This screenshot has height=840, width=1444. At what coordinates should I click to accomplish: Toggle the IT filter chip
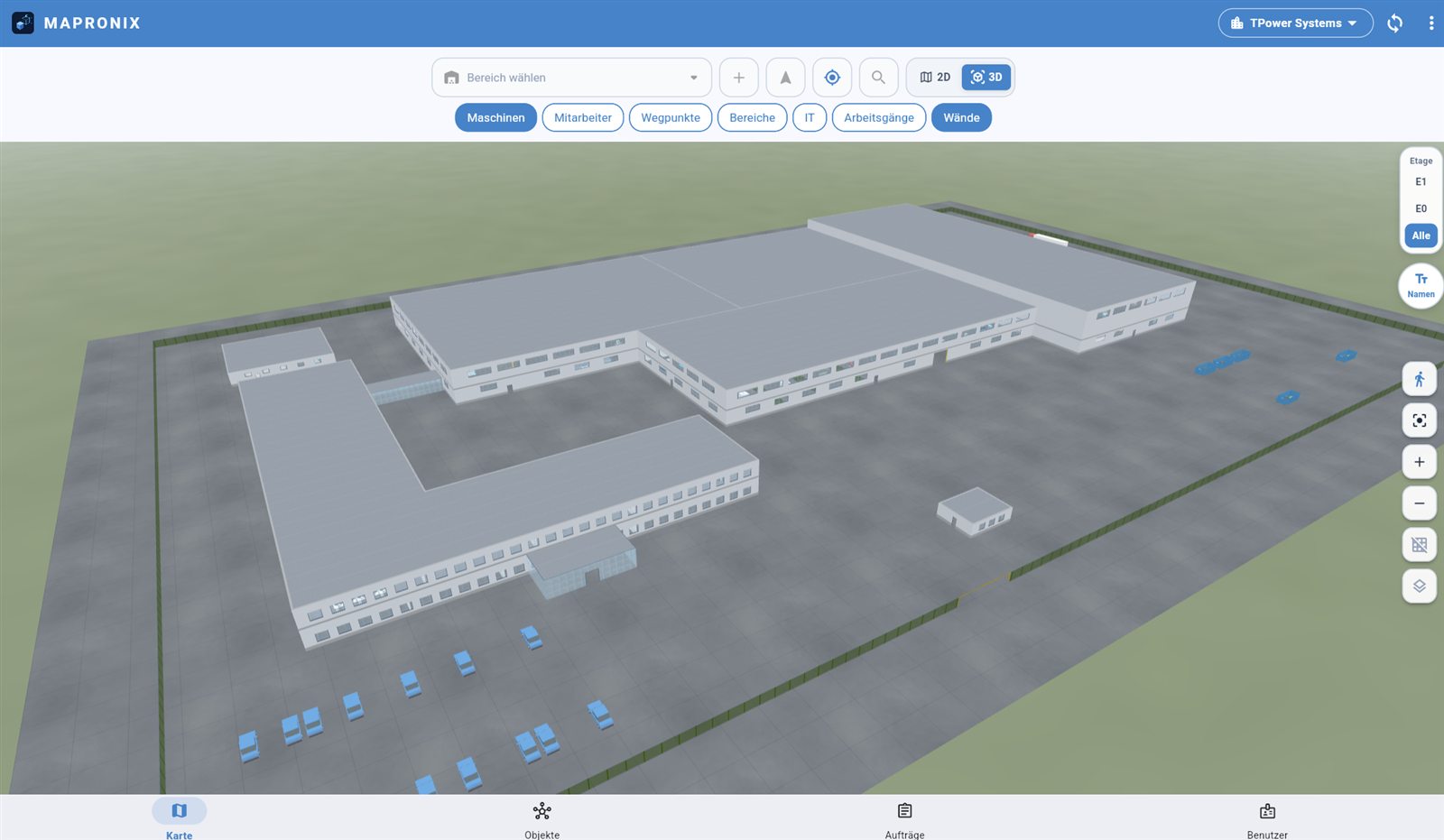click(x=810, y=117)
